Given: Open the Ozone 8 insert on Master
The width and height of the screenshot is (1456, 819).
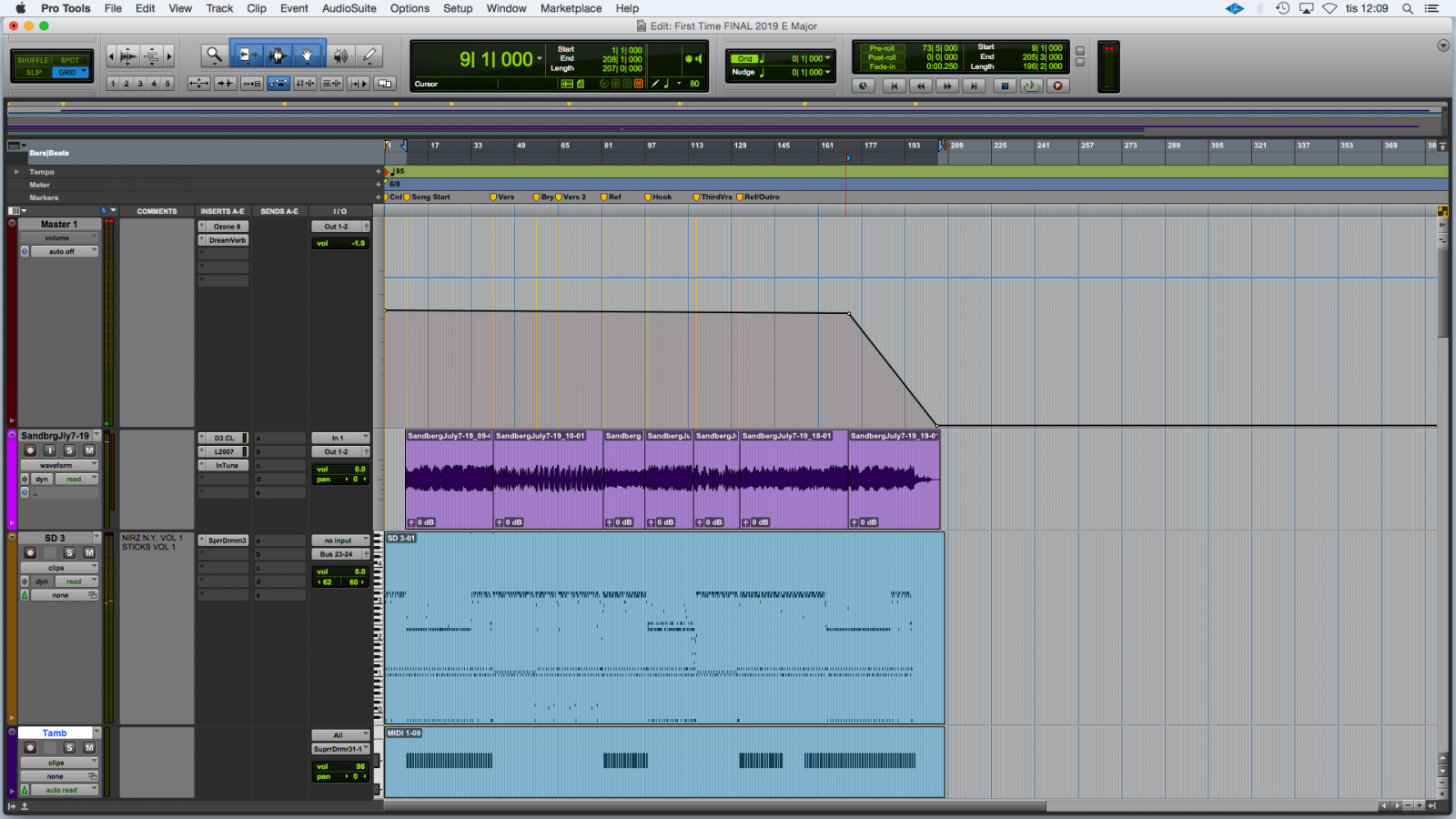Looking at the screenshot, I should [x=227, y=227].
